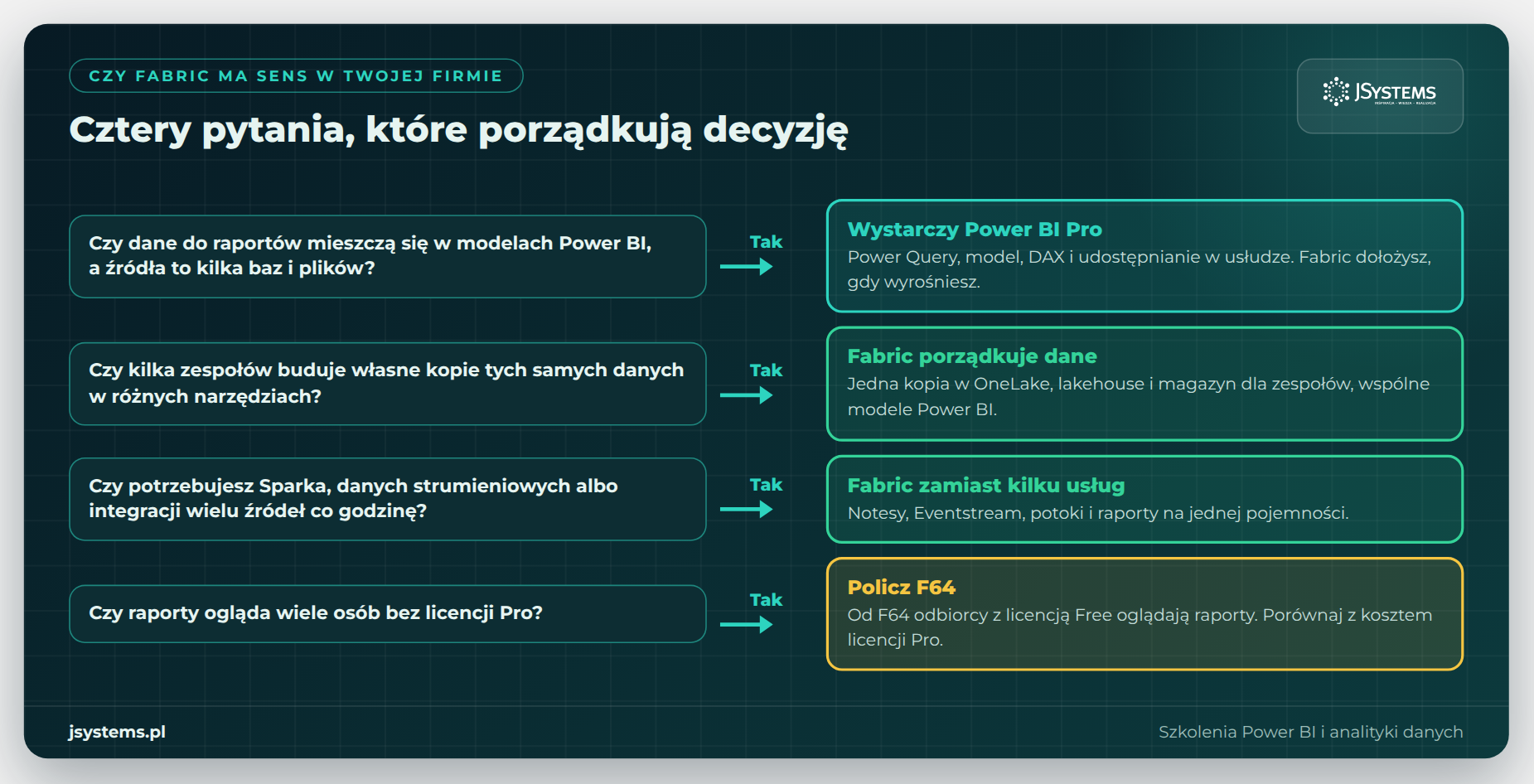Click the 'Fabric porządkuje dane' card title

tap(972, 356)
